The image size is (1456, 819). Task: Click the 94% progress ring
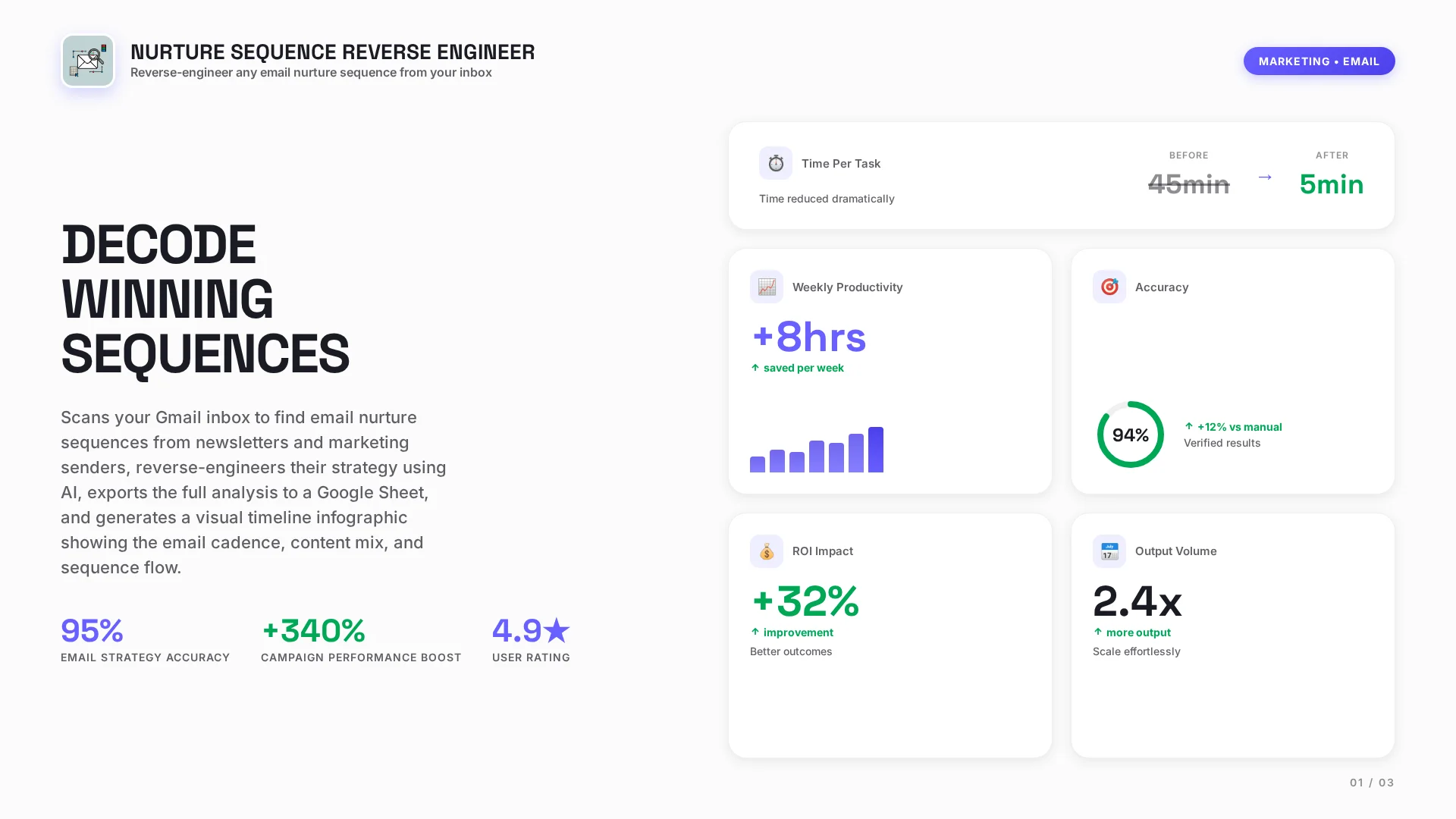click(1130, 435)
